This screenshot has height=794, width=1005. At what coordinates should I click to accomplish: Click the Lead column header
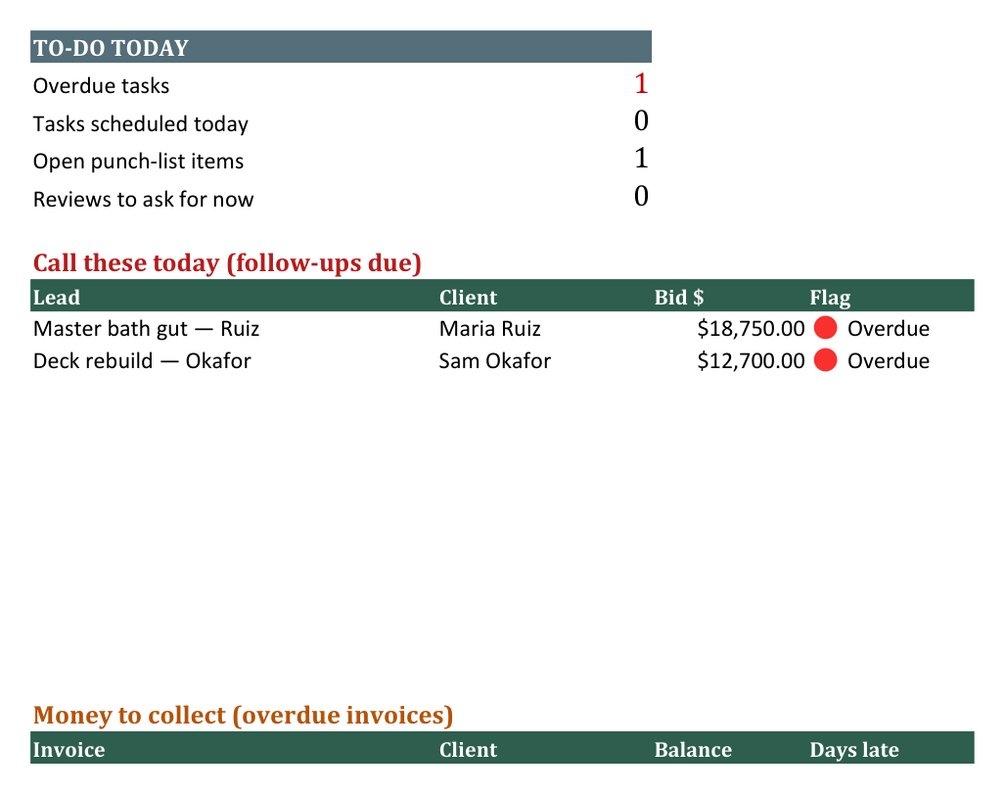(x=56, y=297)
